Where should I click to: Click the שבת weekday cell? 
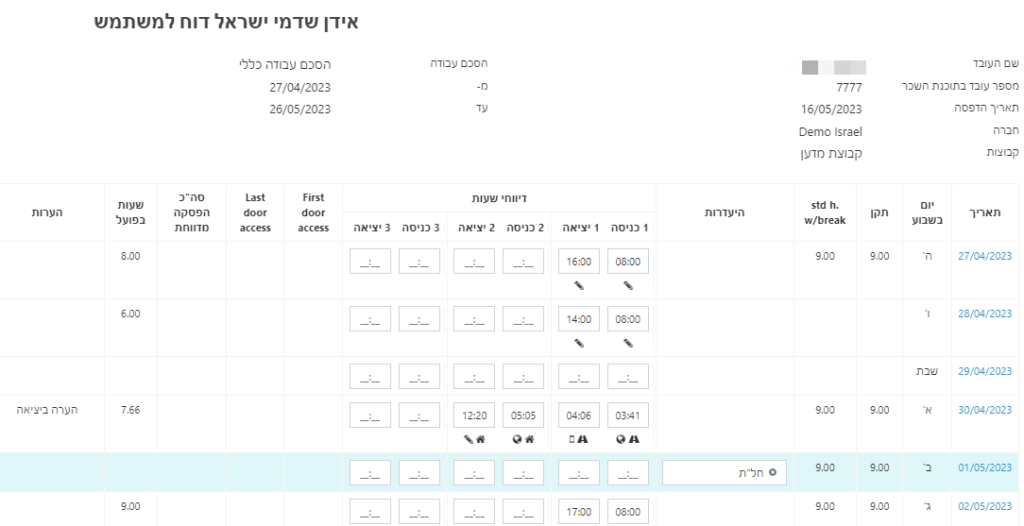tap(927, 371)
